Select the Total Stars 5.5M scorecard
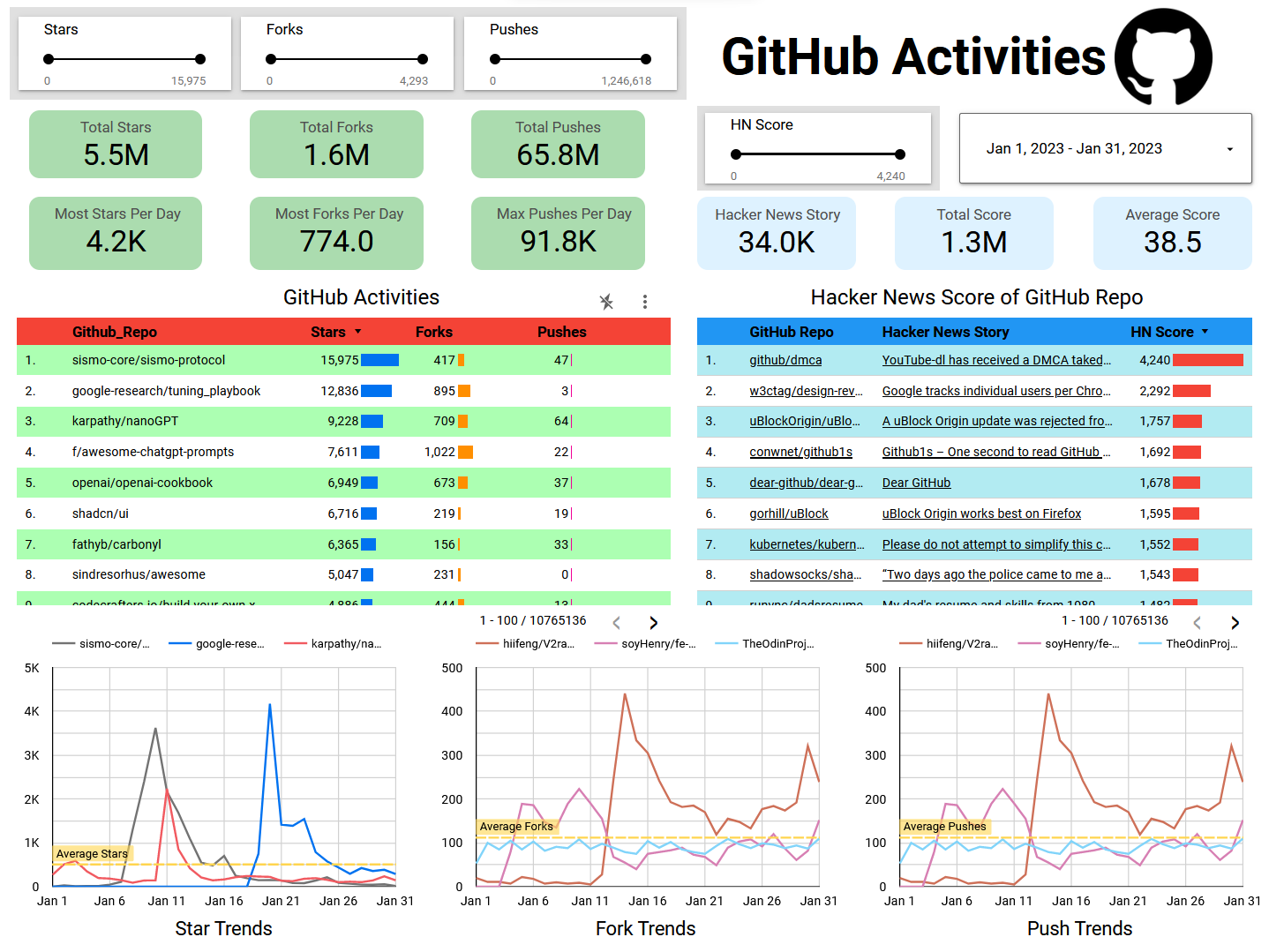 pyautogui.click(x=116, y=144)
